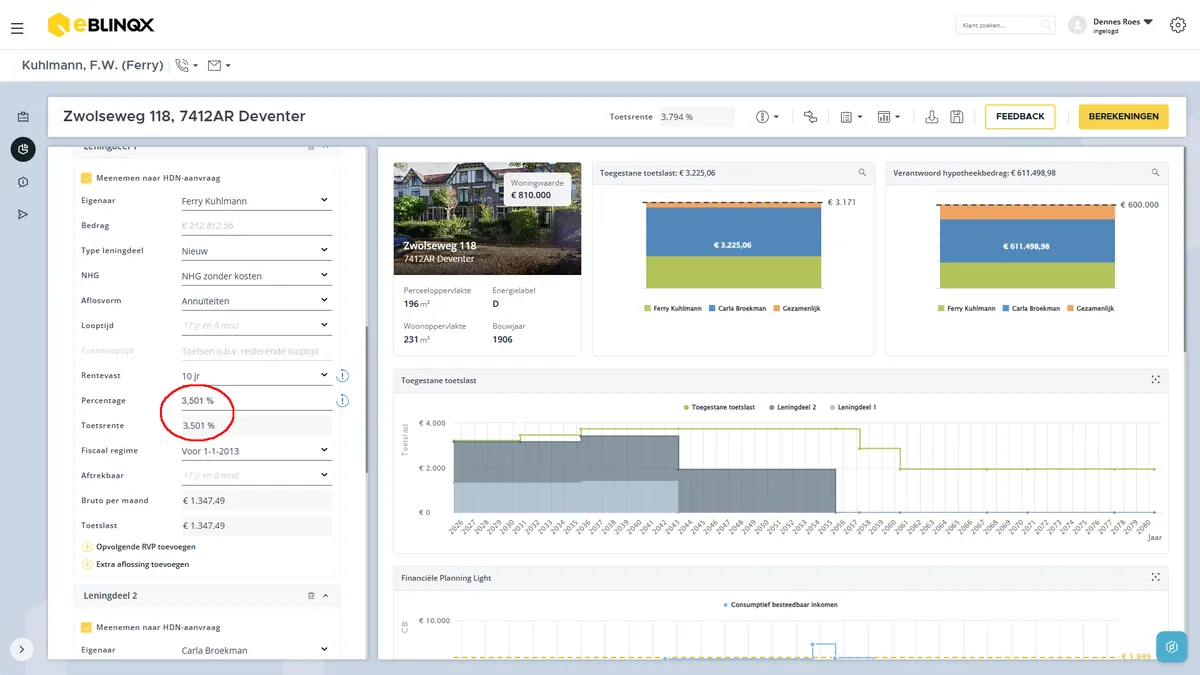This screenshot has width=1200, height=675.
Task: Click the download icon in toolbar
Action: 932,117
